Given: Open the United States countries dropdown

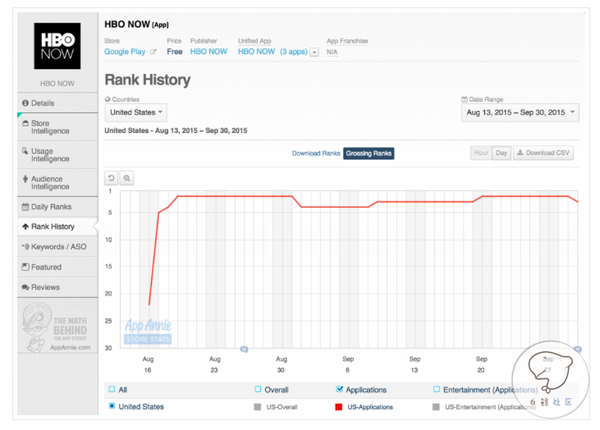Looking at the screenshot, I should tap(136, 114).
